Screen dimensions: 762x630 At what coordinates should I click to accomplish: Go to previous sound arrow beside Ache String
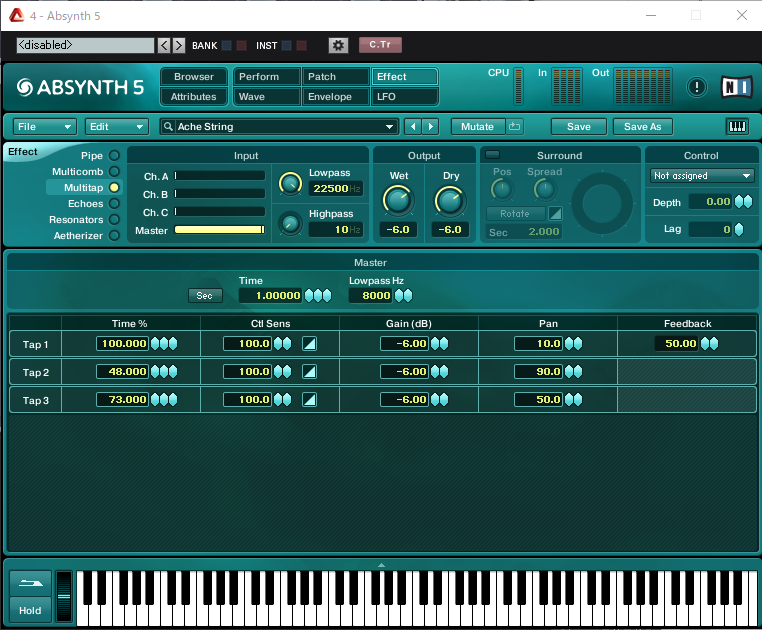coord(413,126)
